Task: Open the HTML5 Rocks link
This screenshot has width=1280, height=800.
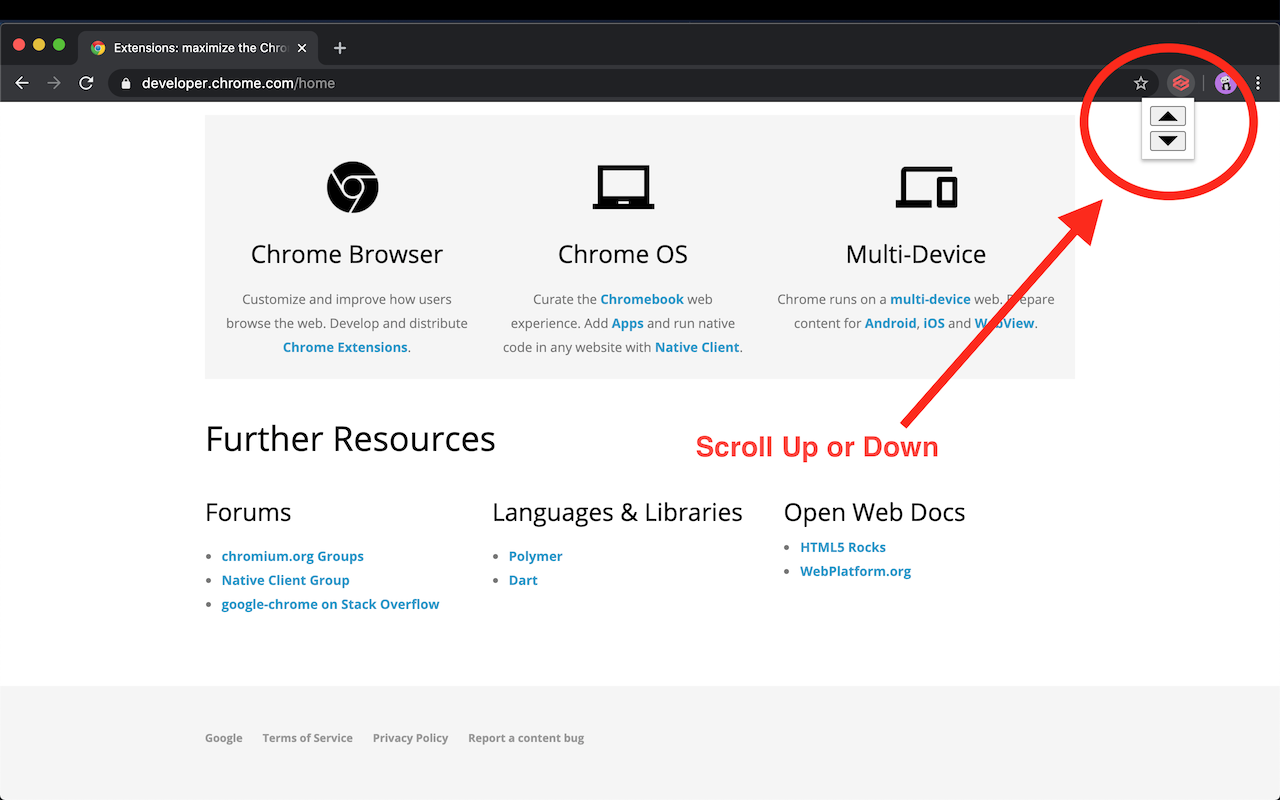Action: [843, 547]
